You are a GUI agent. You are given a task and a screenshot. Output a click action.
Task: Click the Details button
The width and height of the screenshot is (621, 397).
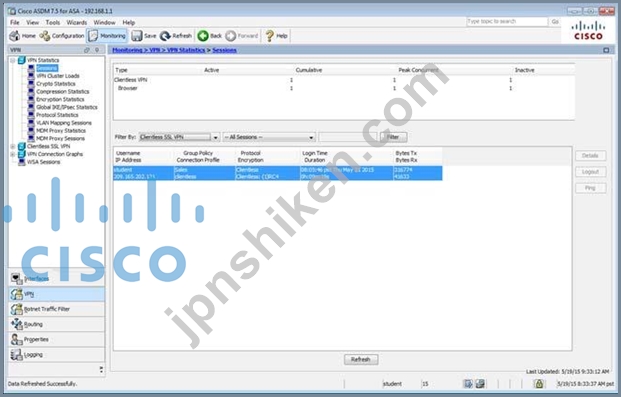(590, 156)
